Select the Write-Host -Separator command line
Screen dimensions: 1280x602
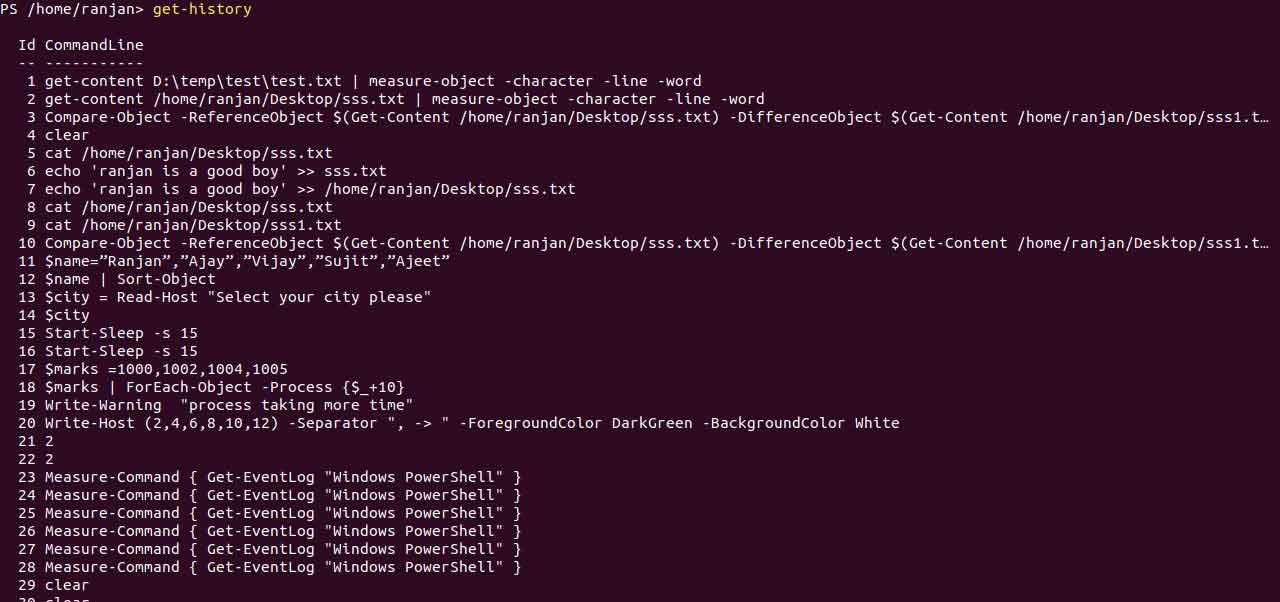[472, 423]
